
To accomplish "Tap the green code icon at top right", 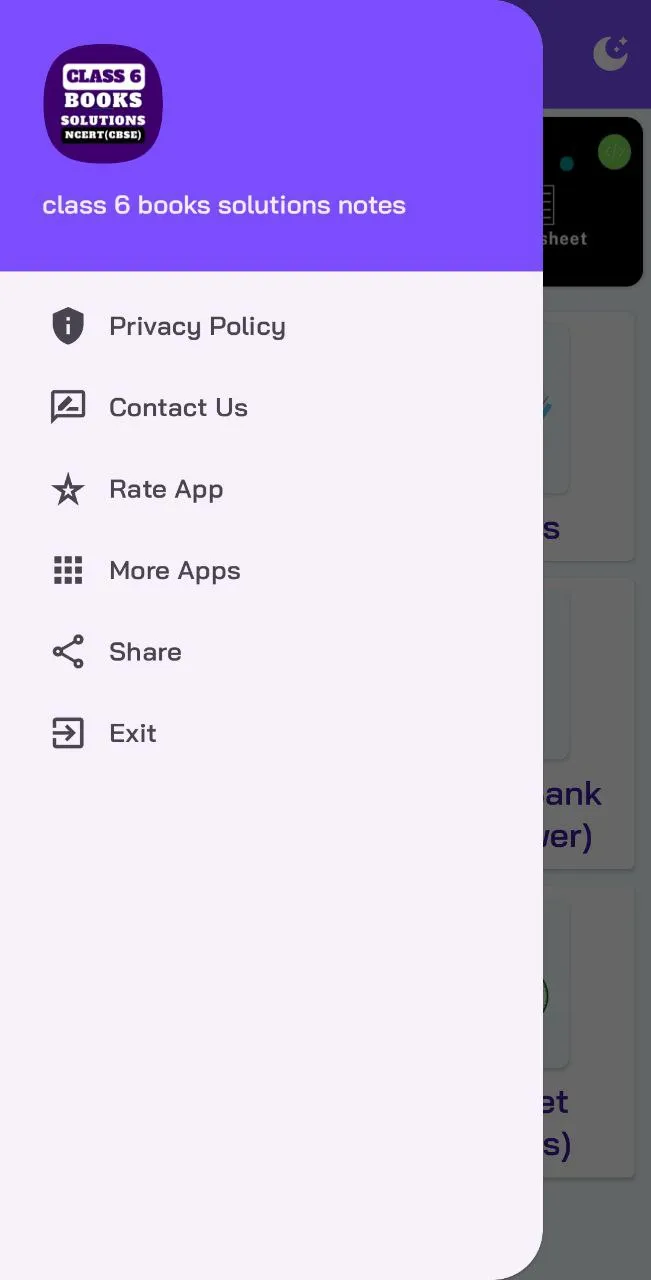I will pos(614,152).
